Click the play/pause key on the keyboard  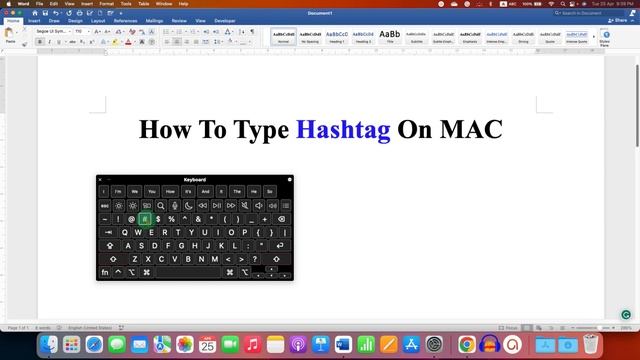(x=217, y=206)
